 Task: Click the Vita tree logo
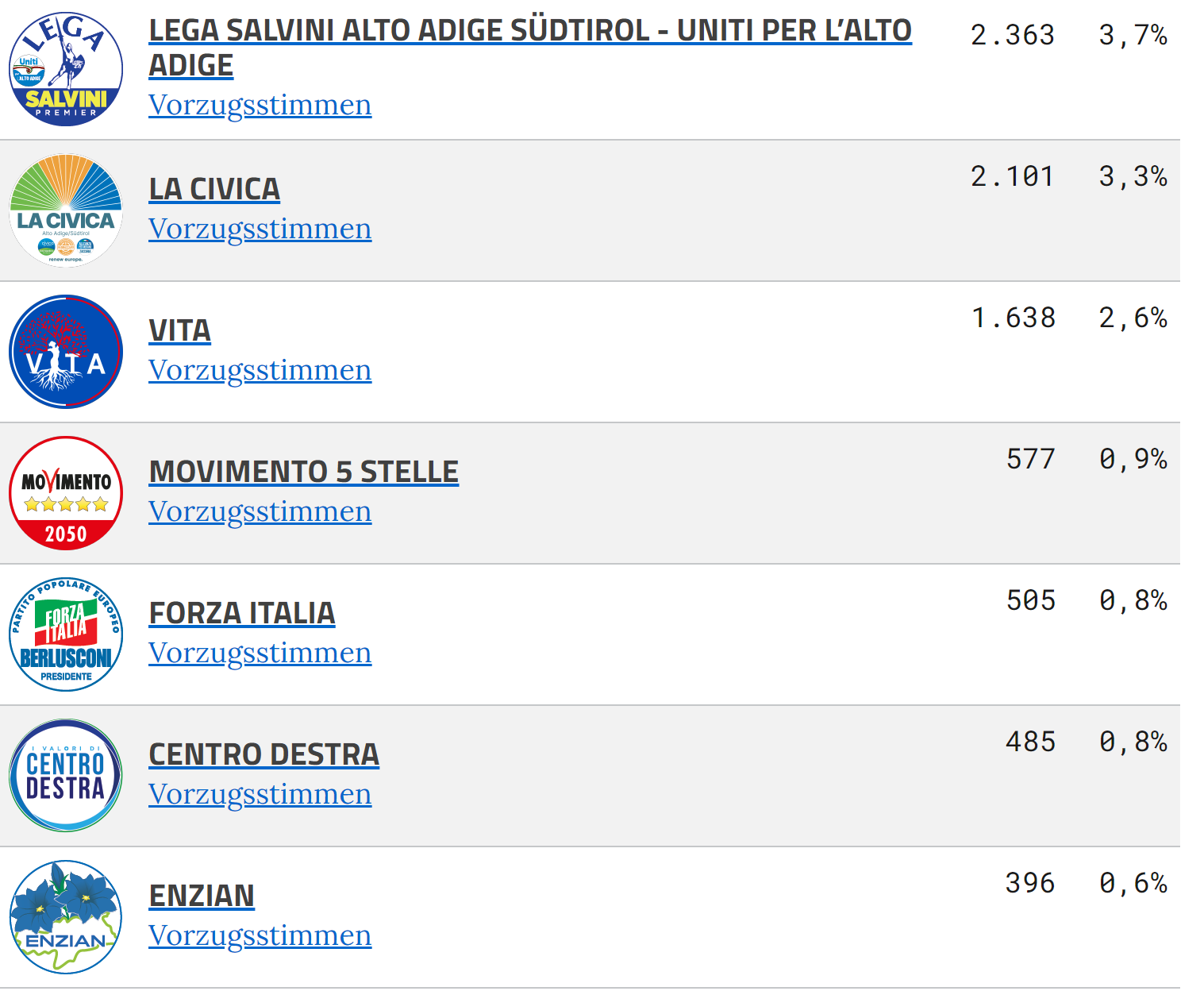pos(66,352)
